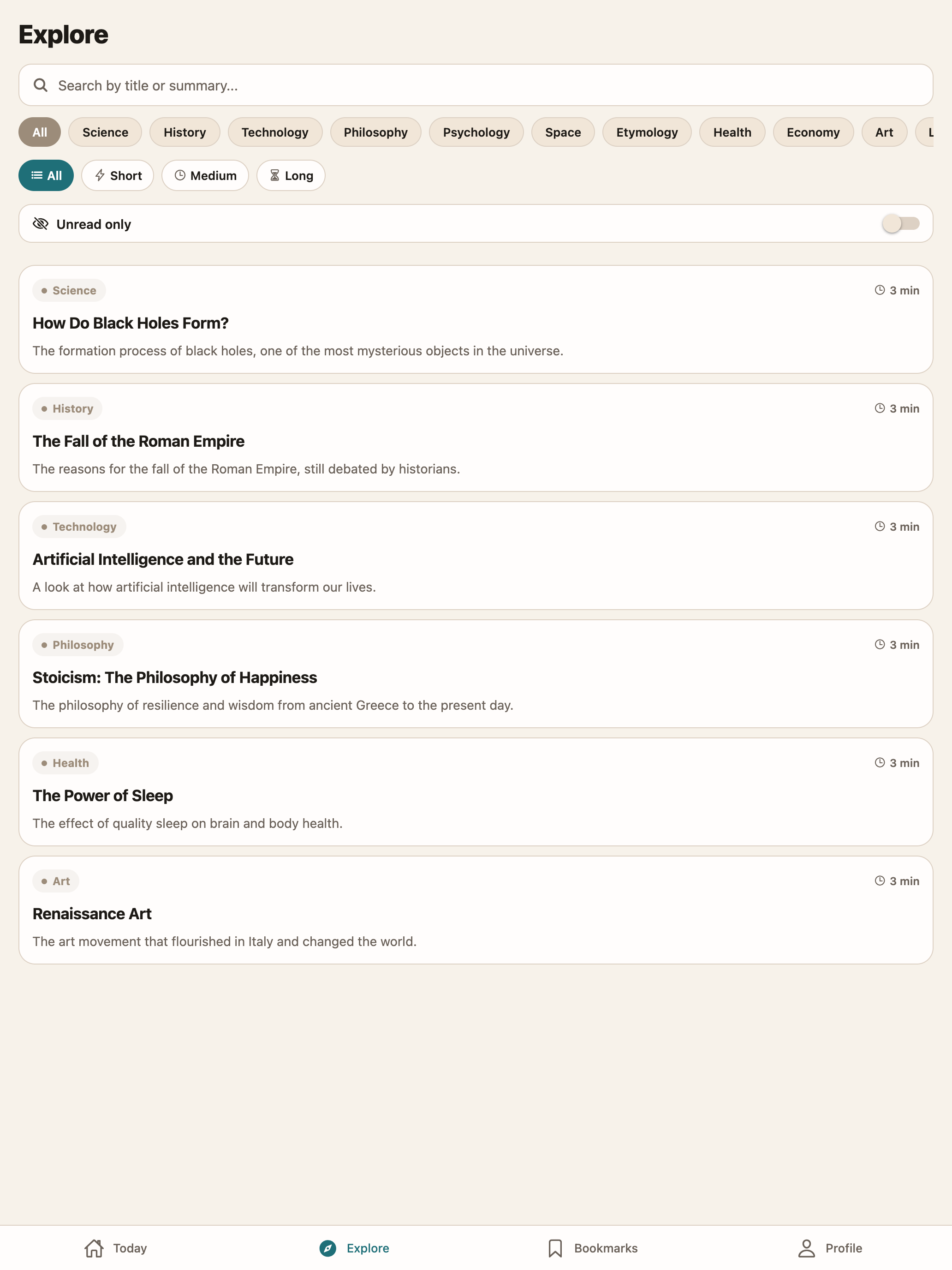
Task: Open The Power of Sleep card
Action: pos(476,792)
